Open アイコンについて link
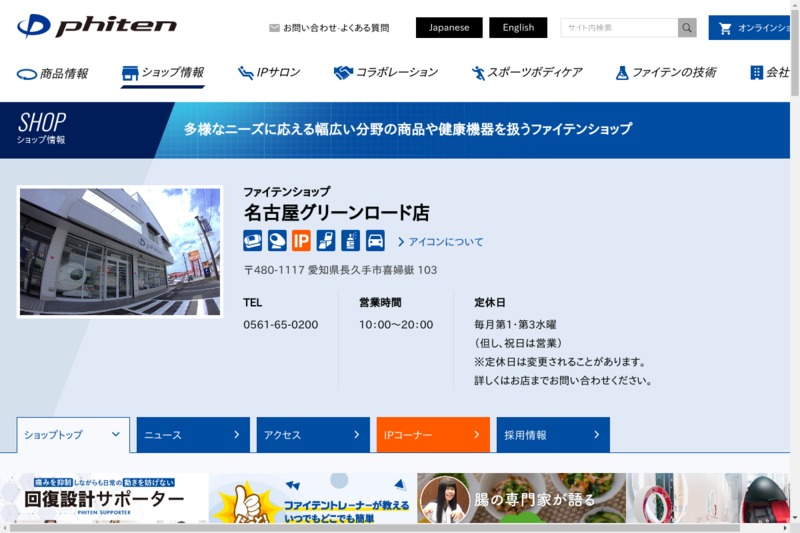This screenshot has width=800, height=533. pyautogui.click(x=440, y=242)
